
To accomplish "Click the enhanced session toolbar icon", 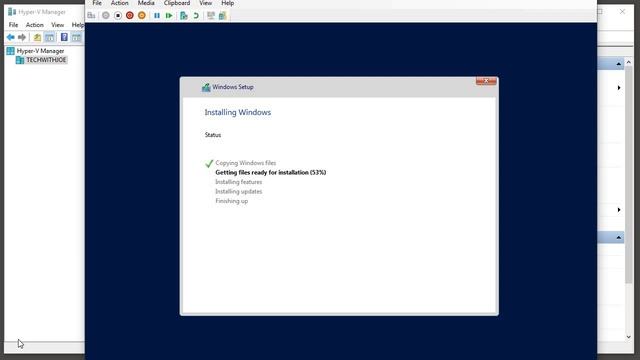I will [211, 16].
